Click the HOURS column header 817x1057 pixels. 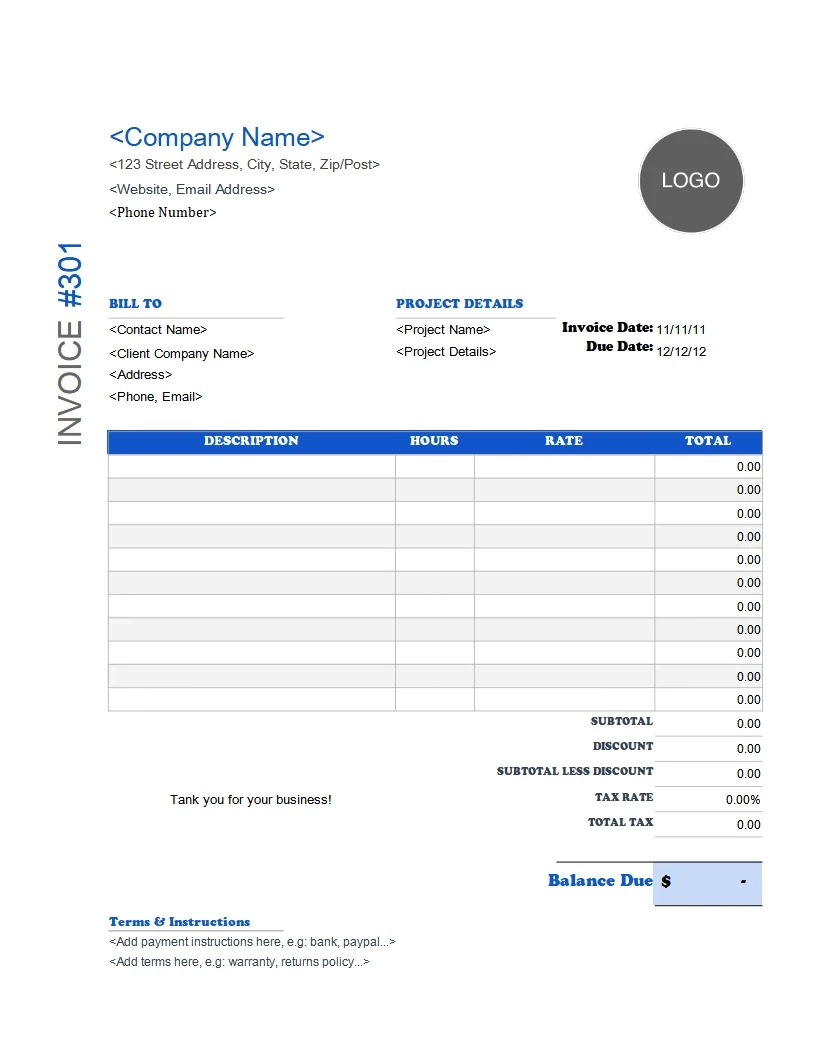coord(434,441)
